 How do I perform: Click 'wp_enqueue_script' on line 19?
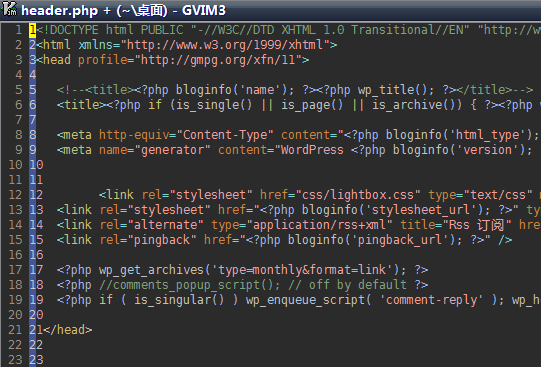click(x=305, y=300)
